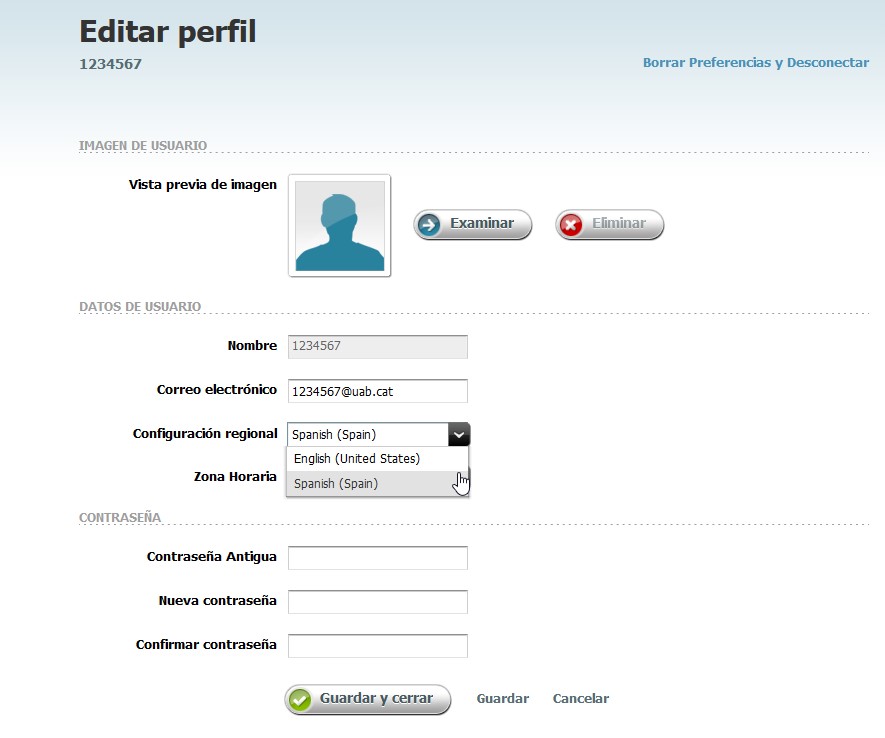Viewport: 885px width, 738px height.
Task: Choose English (United States) from the list
Action: 357,459
